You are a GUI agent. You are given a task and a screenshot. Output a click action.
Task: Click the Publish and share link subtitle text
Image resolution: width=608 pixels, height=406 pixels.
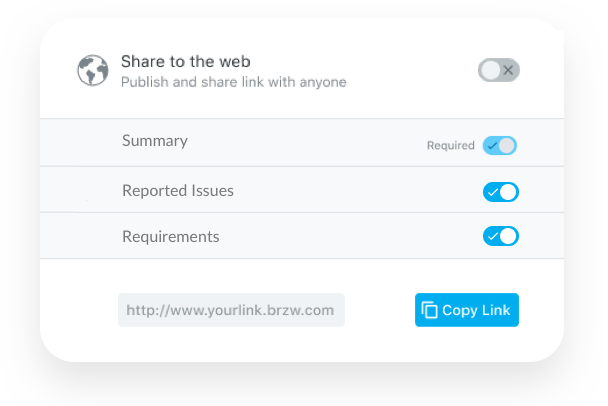(x=233, y=82)
